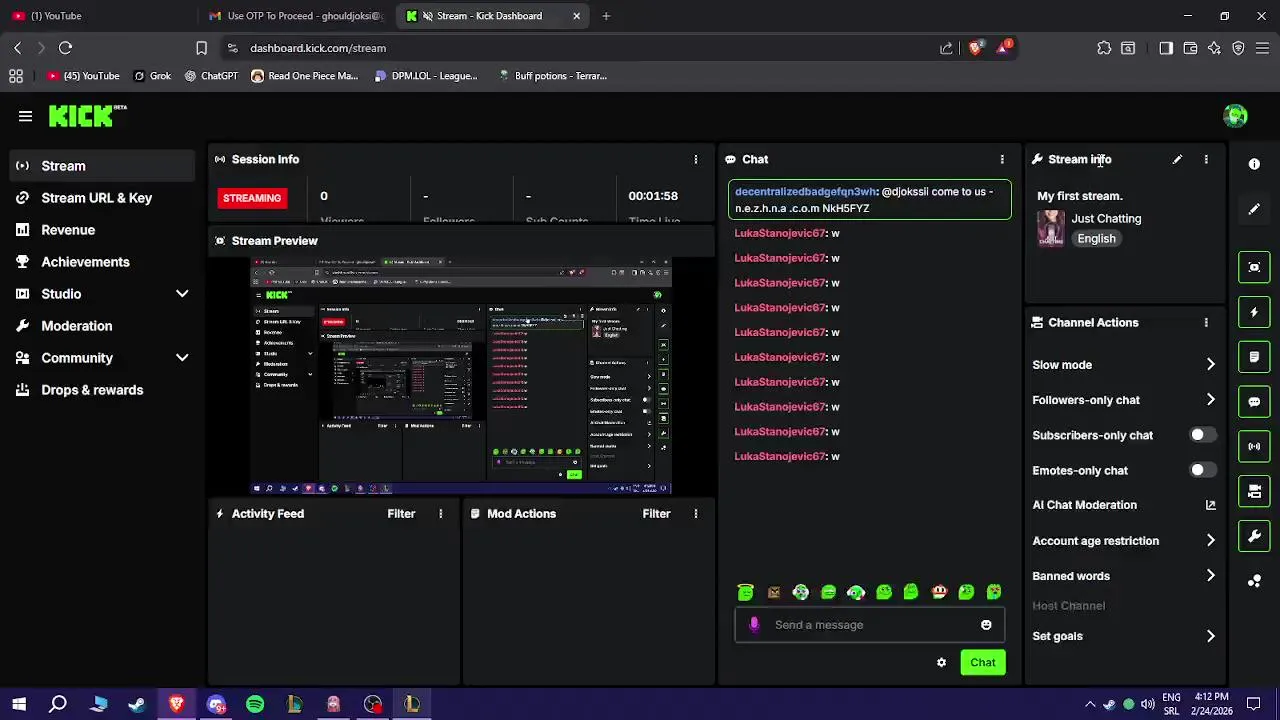
Task: Click the Stream Preview video thumbnail
Action: (x=461, y=377)
